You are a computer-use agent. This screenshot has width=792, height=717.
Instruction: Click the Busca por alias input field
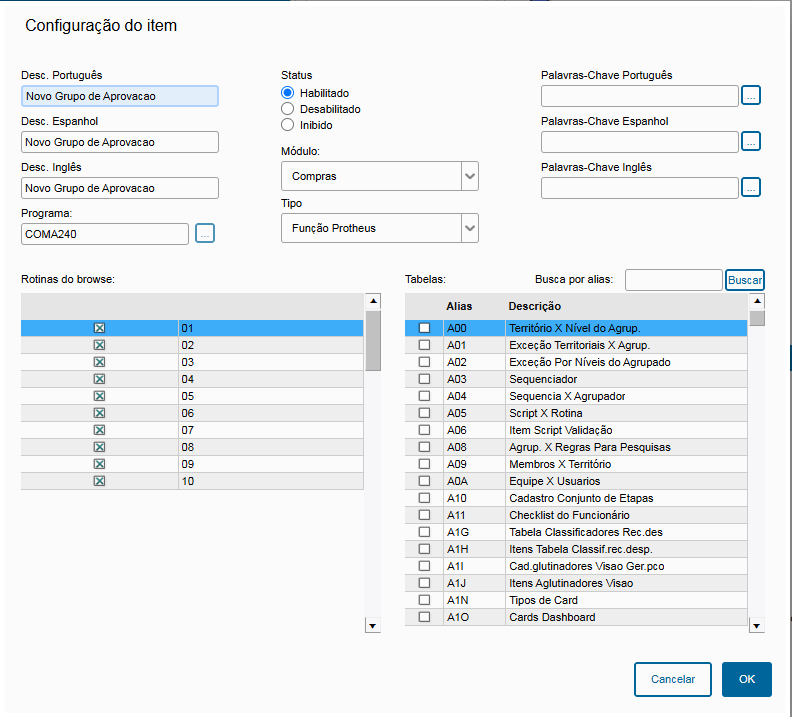(x=673, y=280)
